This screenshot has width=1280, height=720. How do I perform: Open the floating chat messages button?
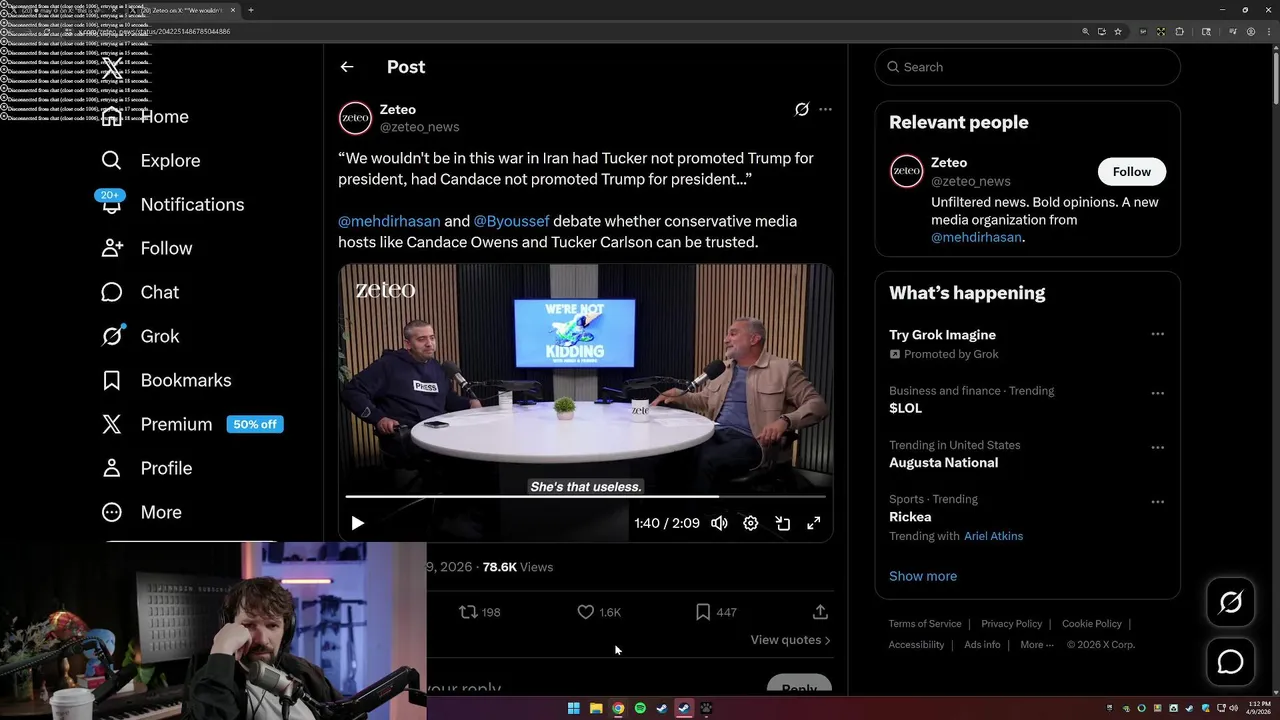[1230, 662]
